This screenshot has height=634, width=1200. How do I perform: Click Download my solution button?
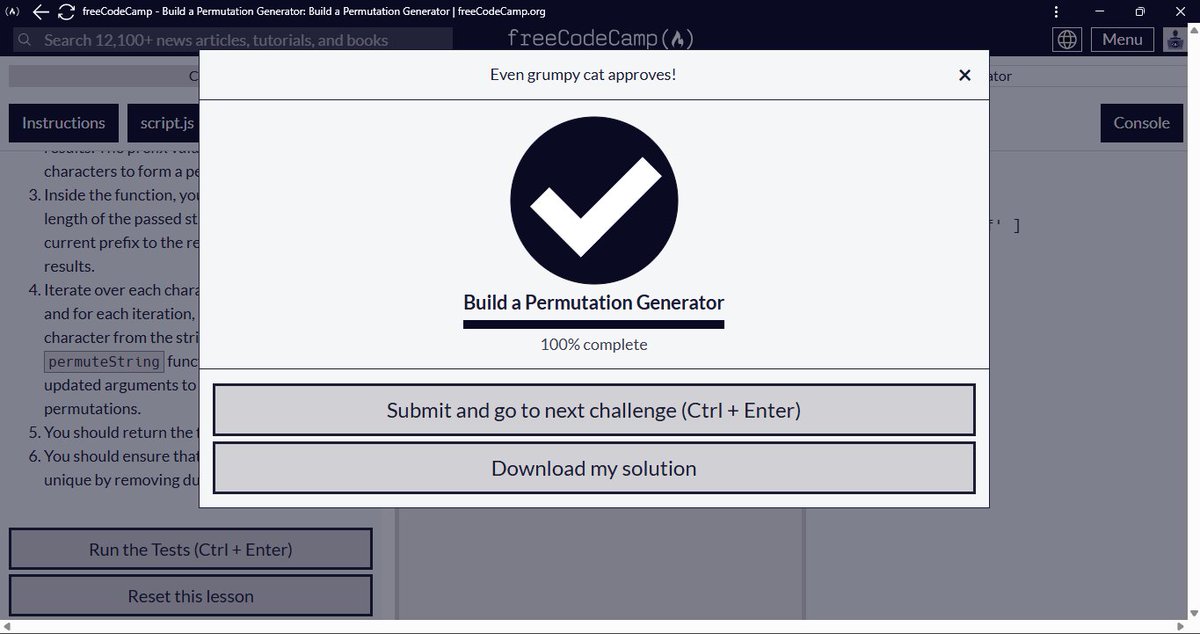point(594,468)
